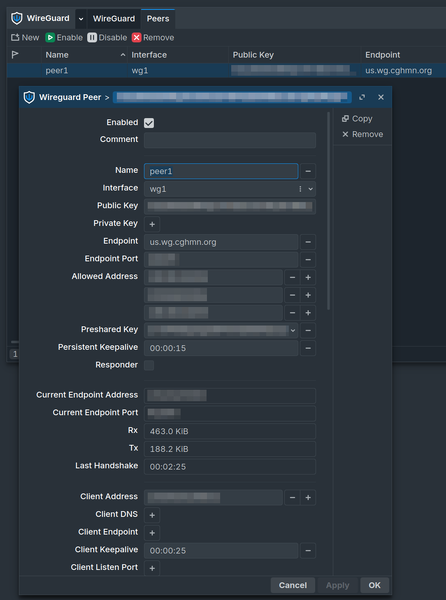The image size is (446, 600).
Task: Create a New peer entry
Action: coord(25,38)
